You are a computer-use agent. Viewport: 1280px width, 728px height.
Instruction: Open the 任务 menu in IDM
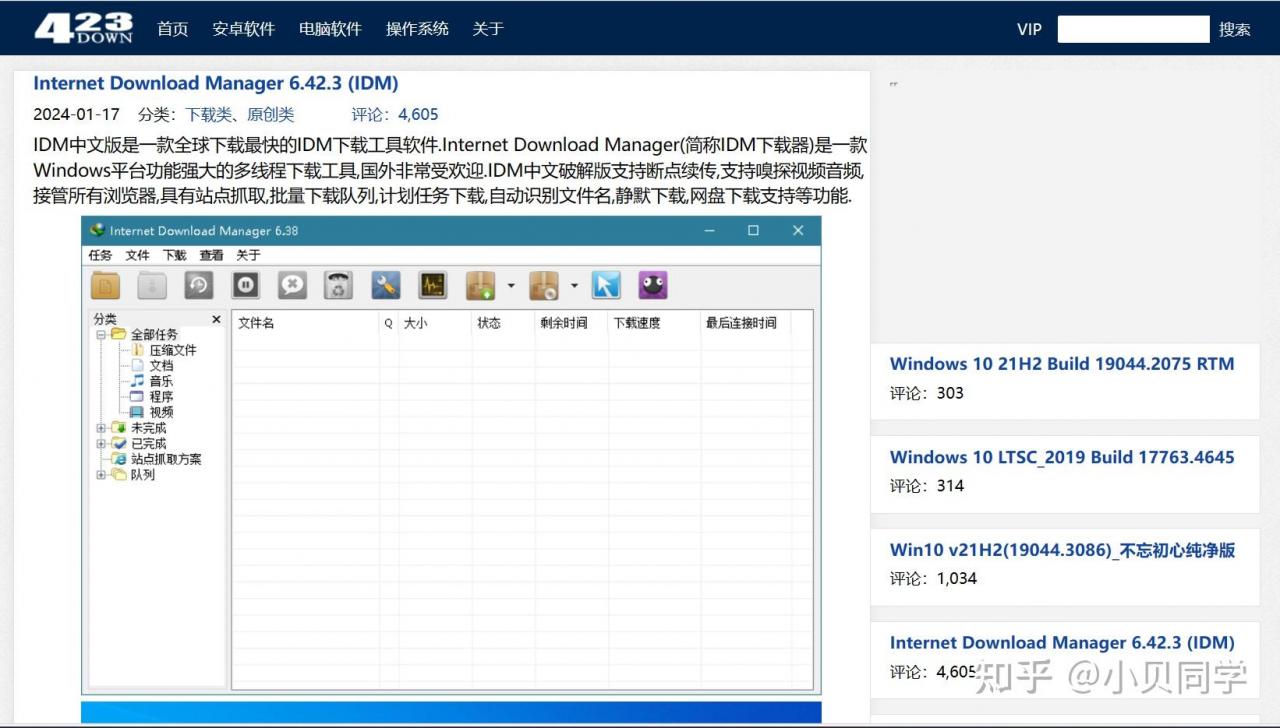[100, 255]
